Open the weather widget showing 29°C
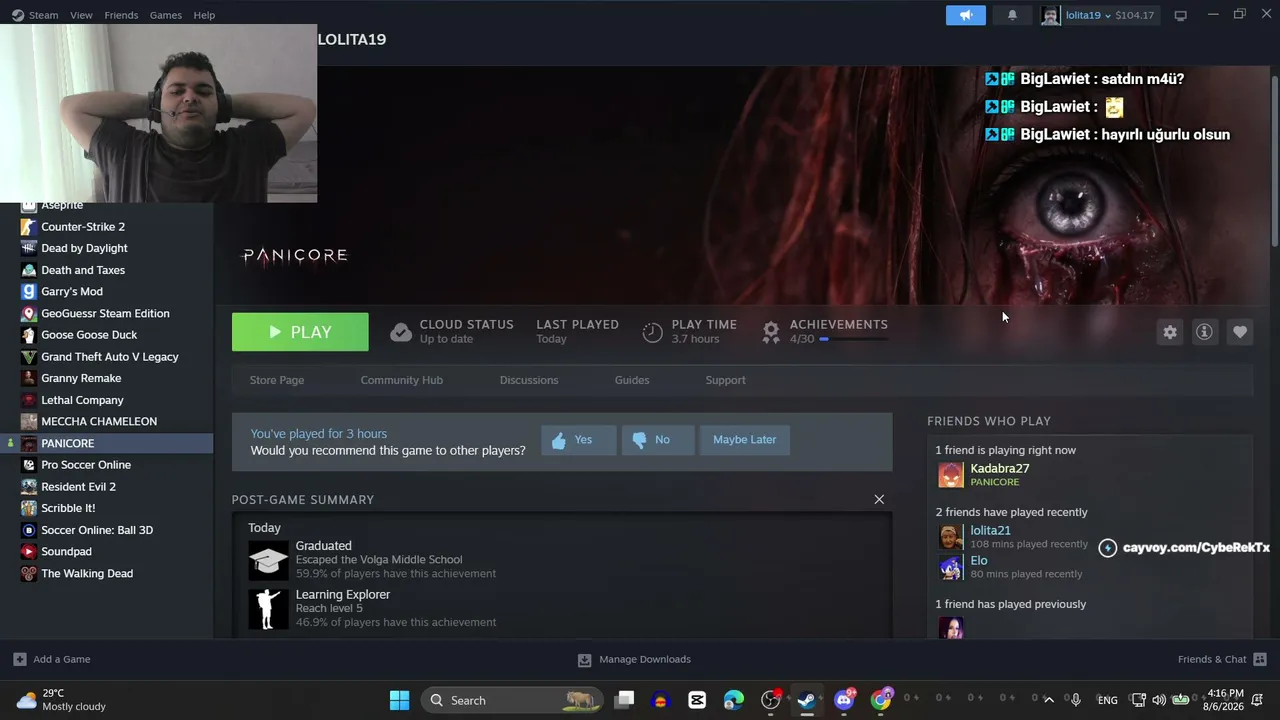This screenshot has height=720, width=1280. click(62, 700)
